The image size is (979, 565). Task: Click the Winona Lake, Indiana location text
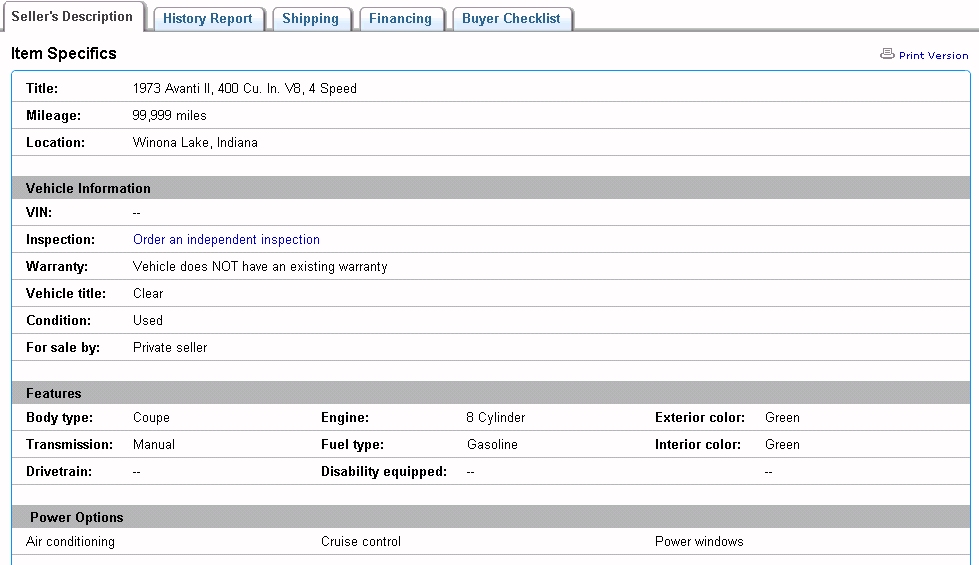click(195, 143)
